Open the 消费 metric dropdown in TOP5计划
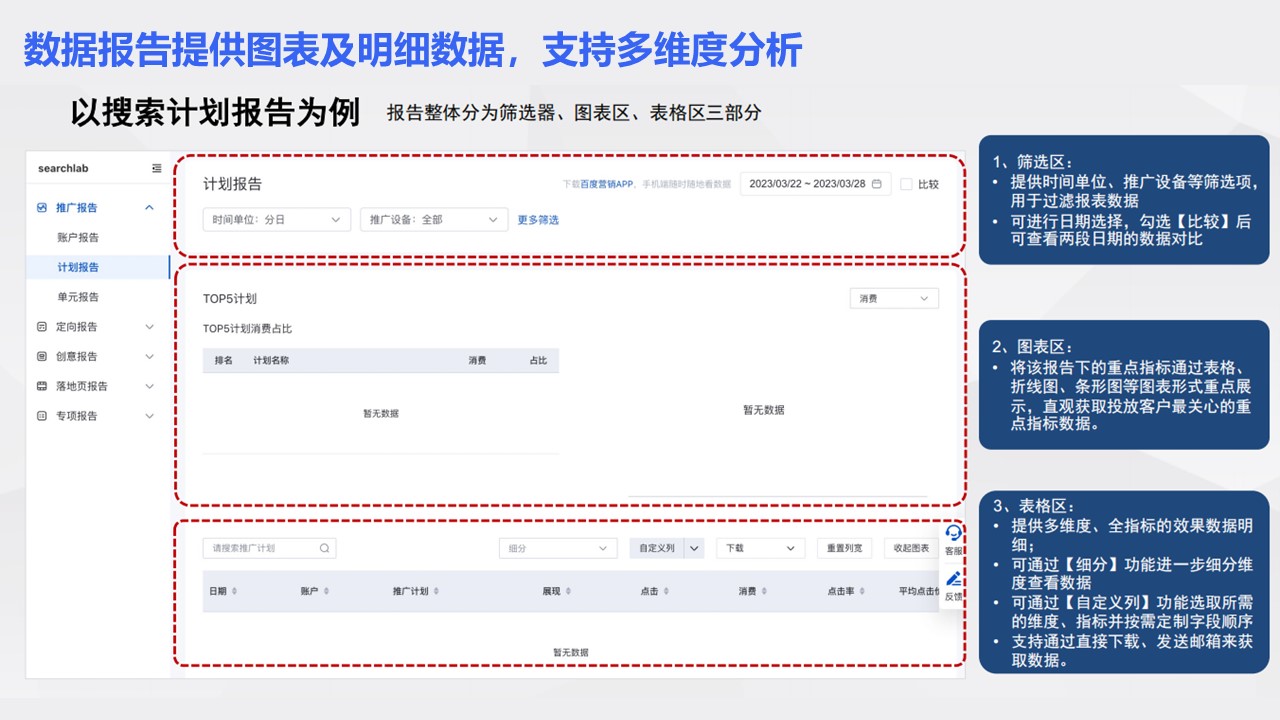Screen dimensions: 1280x720 pos(893,299)
